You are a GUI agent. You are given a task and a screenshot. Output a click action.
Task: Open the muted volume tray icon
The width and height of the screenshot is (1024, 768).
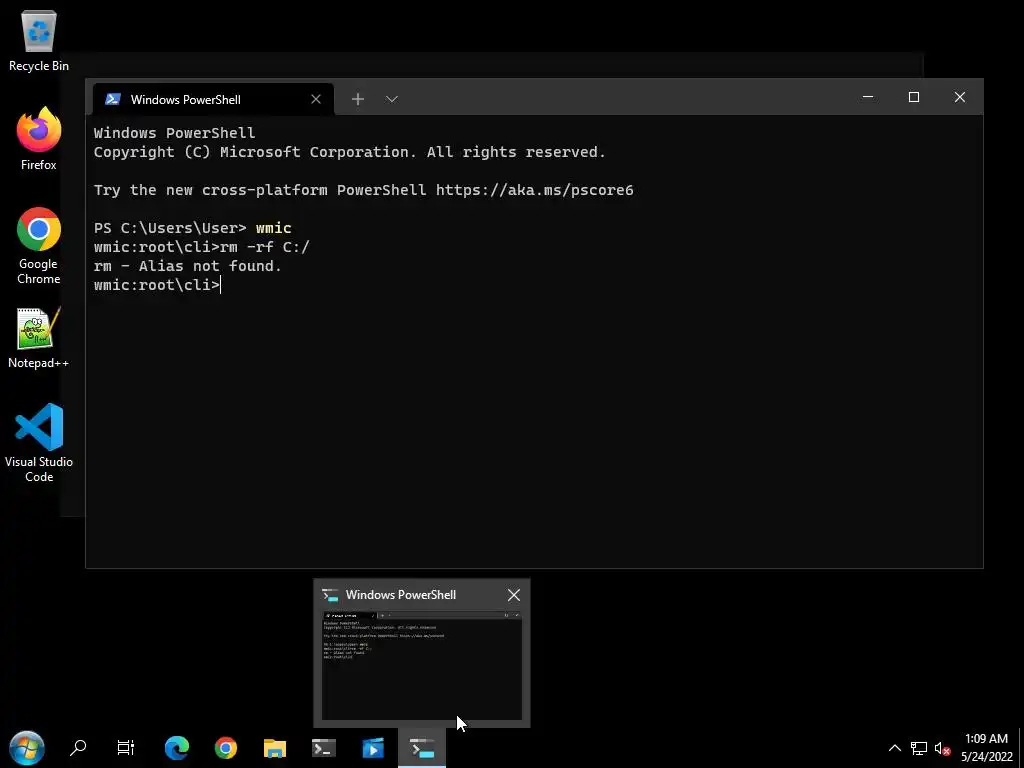click(x=942, y=748)
